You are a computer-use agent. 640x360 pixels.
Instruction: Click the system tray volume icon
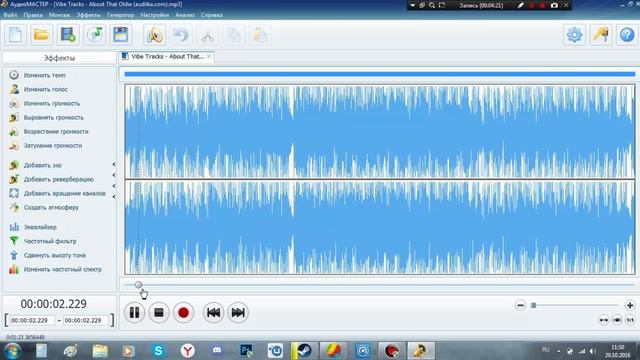pos(593,351)
